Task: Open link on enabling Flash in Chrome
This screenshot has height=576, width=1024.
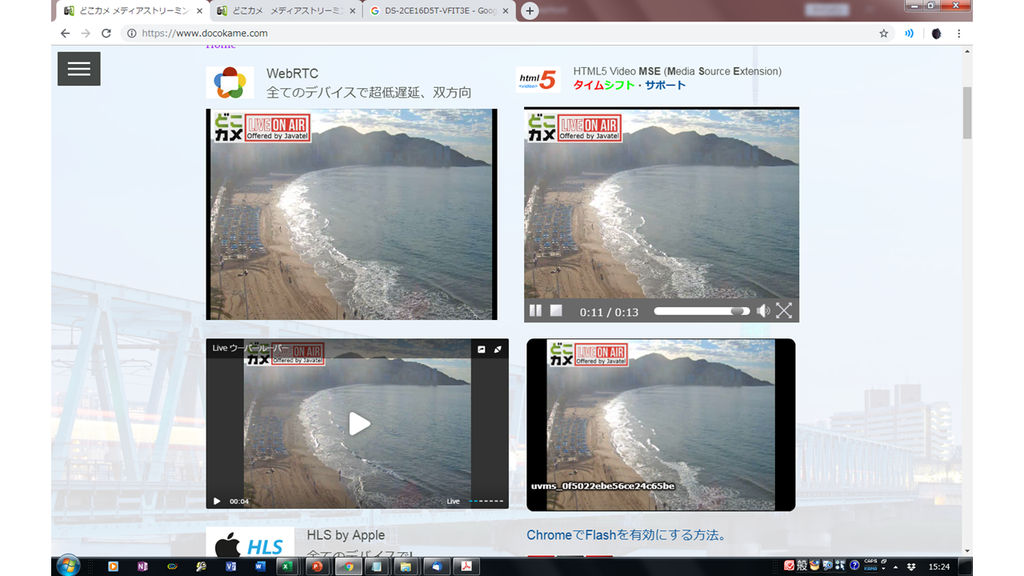Action: pyautogui.click(x=627, y=536)
